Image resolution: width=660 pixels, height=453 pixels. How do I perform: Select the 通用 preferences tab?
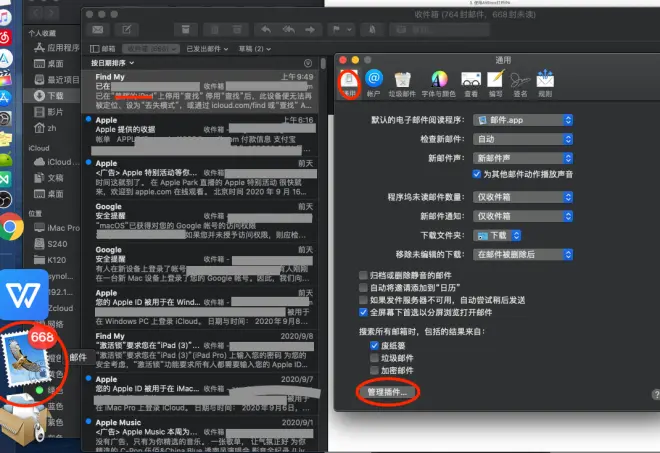[349, 84]
